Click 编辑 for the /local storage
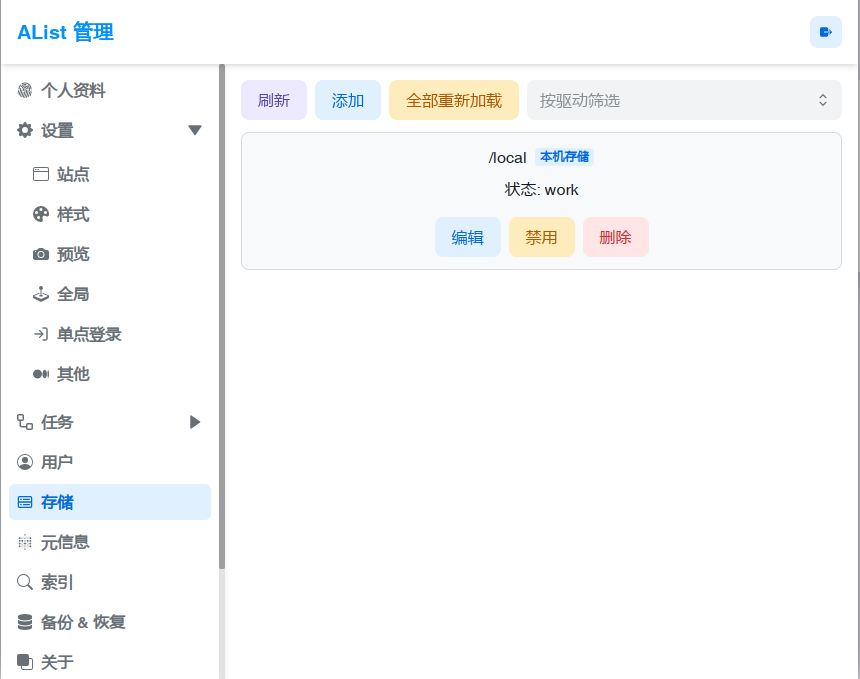860x679 pixels. coord(468,237)
